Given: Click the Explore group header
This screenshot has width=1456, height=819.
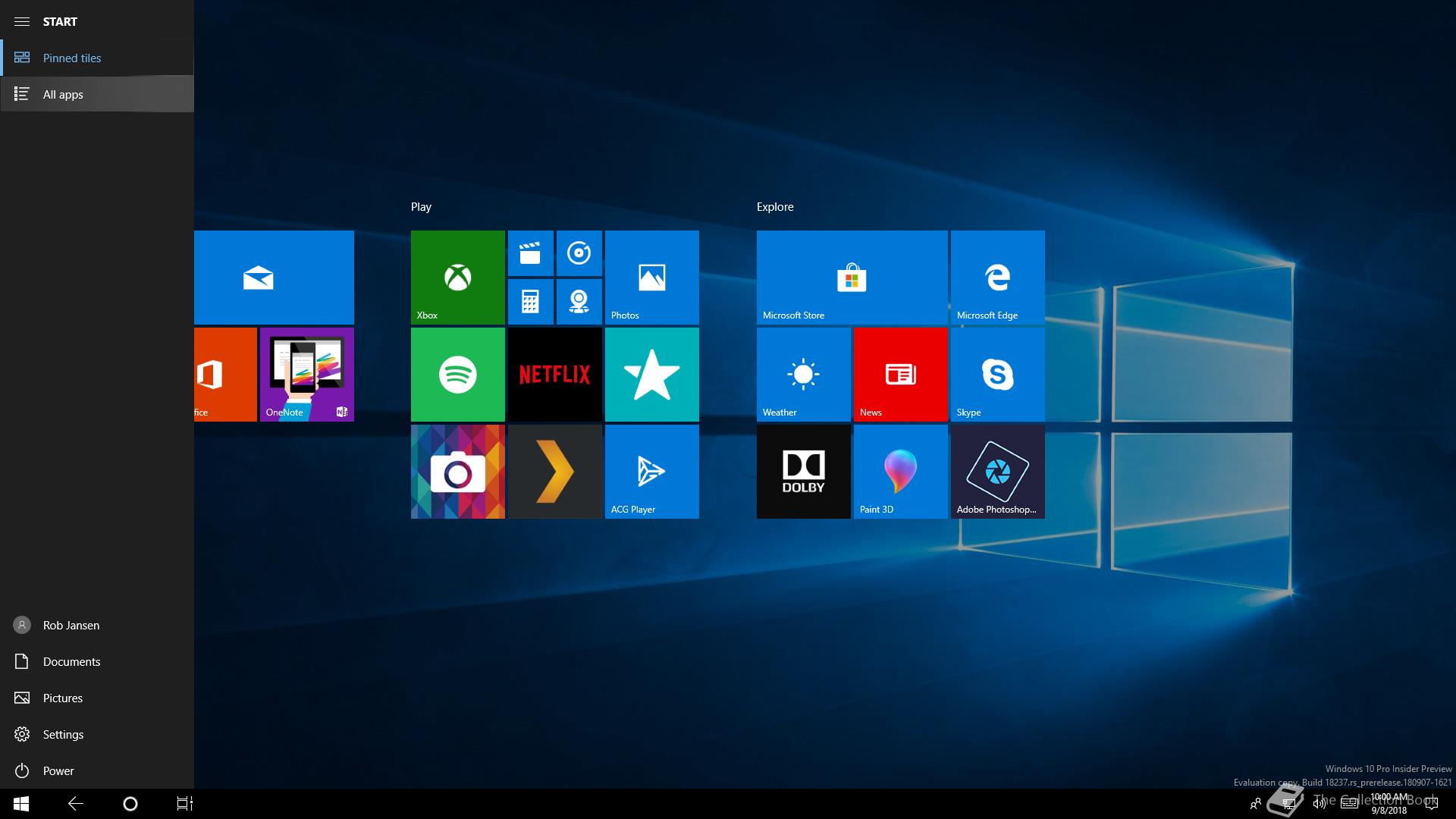Looking at the screenshot, I should click(775, 206).
